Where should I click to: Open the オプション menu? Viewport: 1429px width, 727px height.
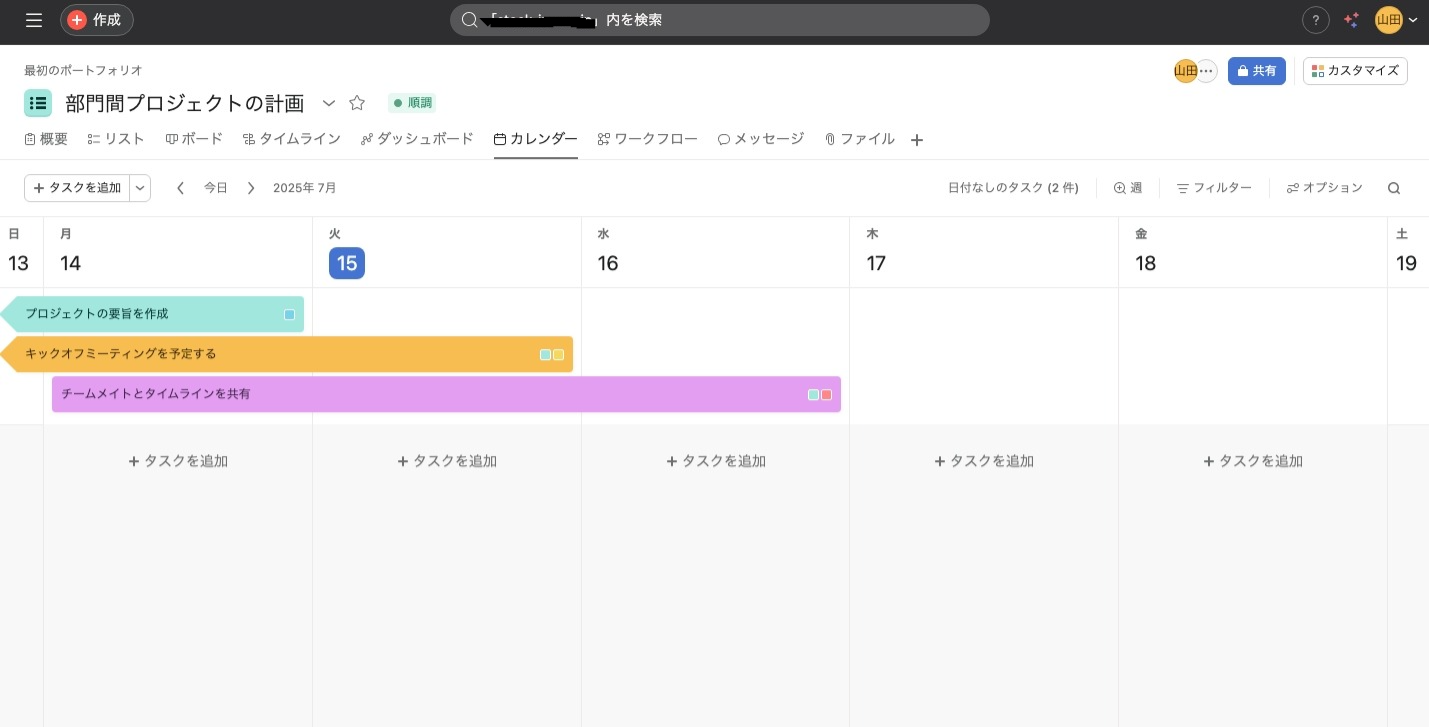(x=1324, y=188)
